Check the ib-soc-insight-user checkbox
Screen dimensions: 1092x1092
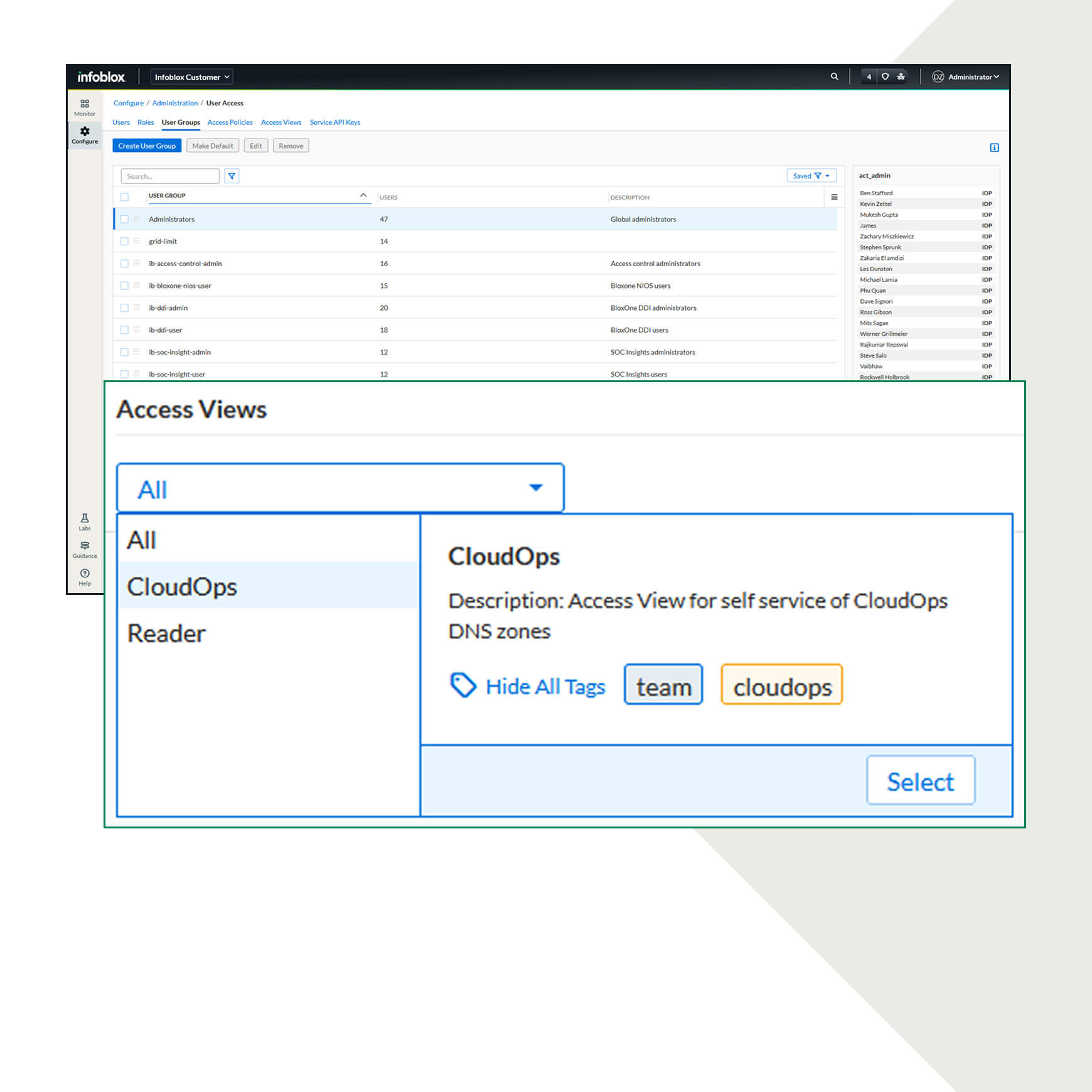click(124, 374)
